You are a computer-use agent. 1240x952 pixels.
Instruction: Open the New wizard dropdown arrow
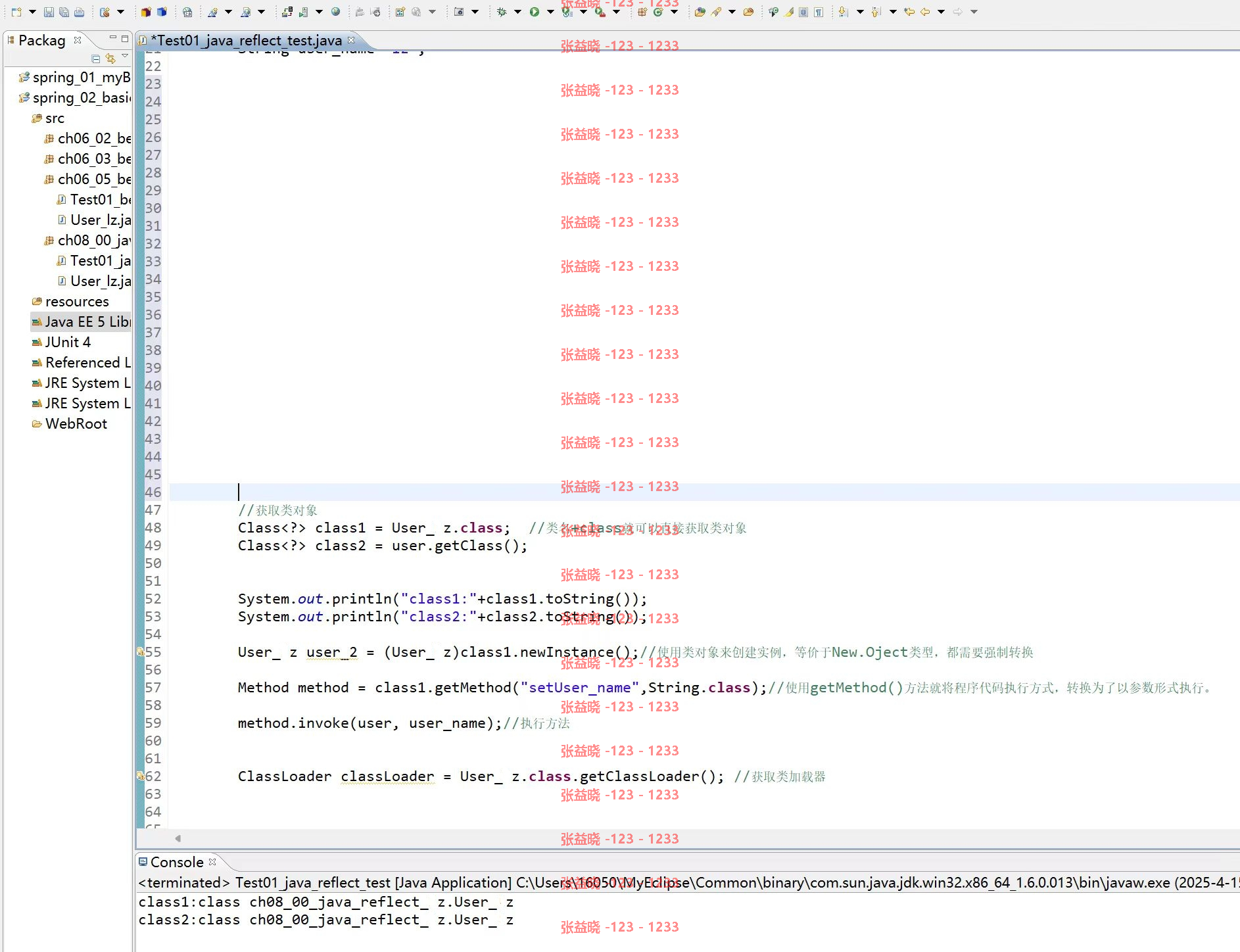pyautogui.click(x=32, y=12)
